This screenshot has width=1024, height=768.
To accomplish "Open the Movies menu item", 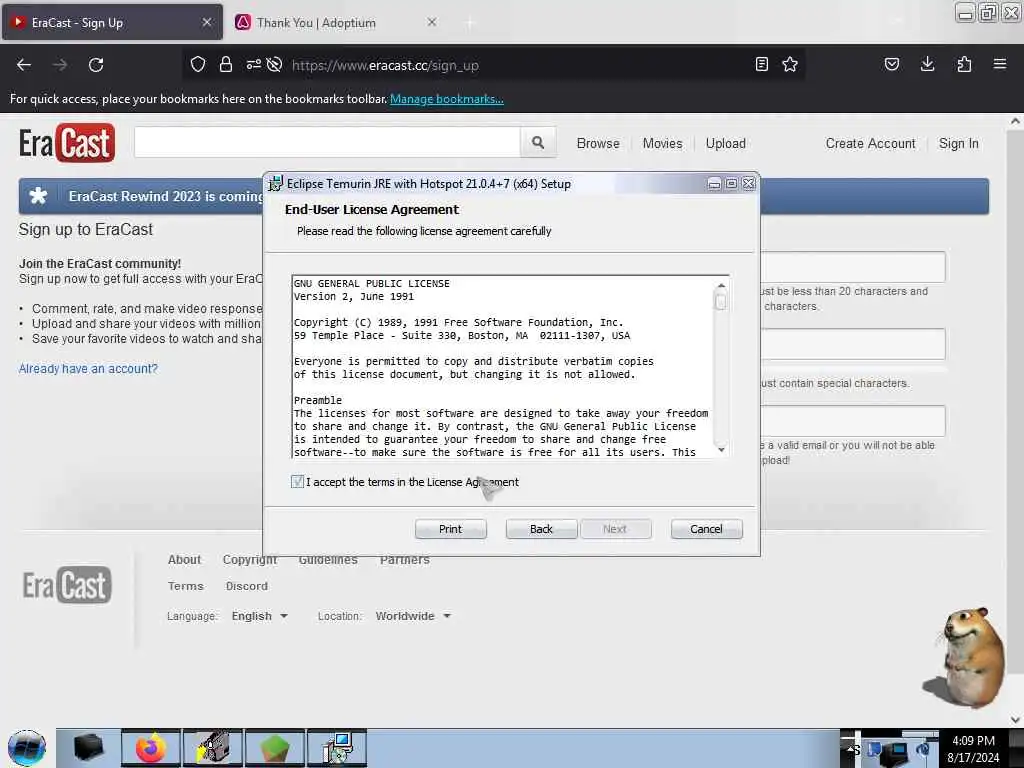I will click(x=662, y=143).
